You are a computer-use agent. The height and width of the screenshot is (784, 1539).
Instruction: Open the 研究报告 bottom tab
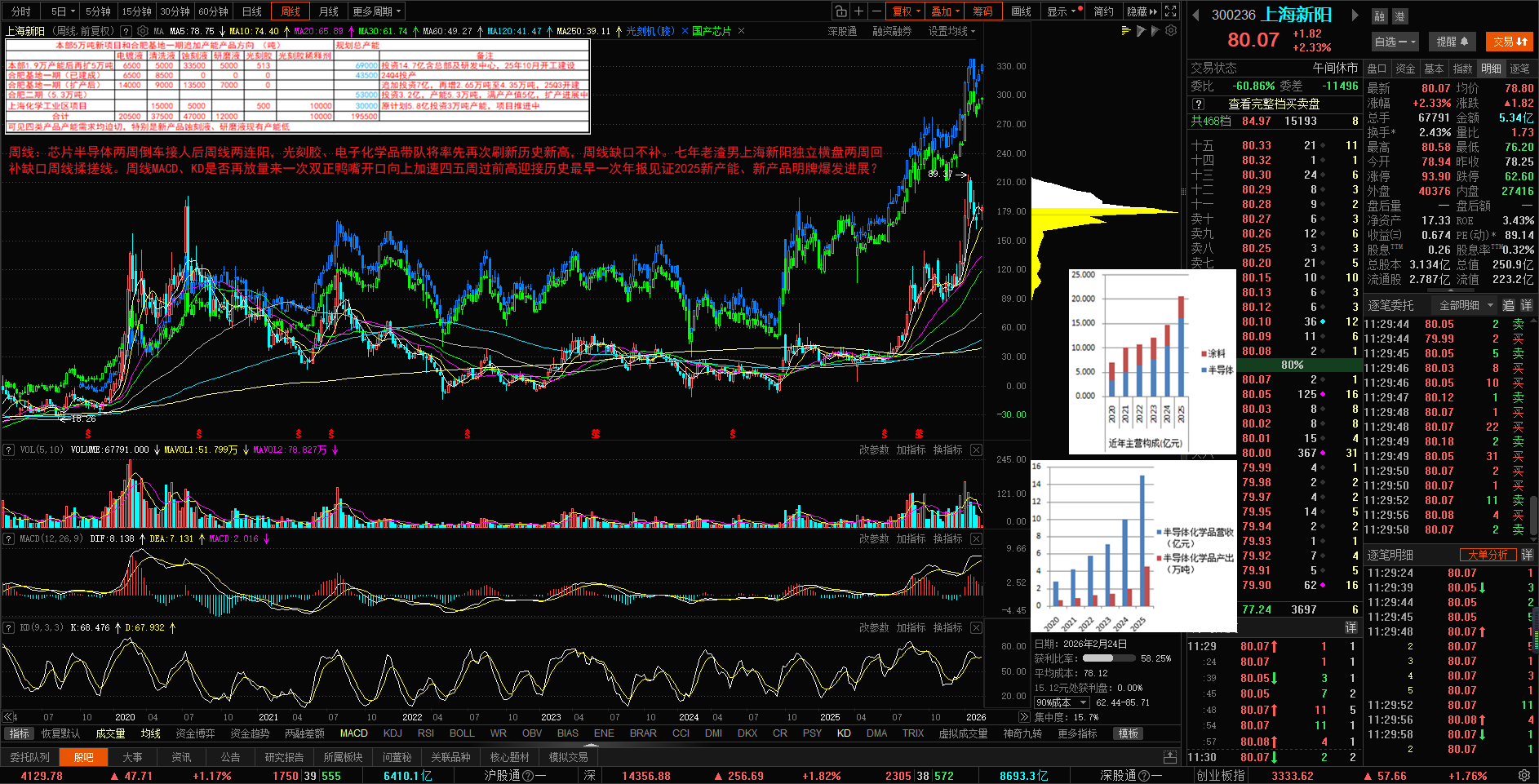pyautogui.click(x=284, y=757)
